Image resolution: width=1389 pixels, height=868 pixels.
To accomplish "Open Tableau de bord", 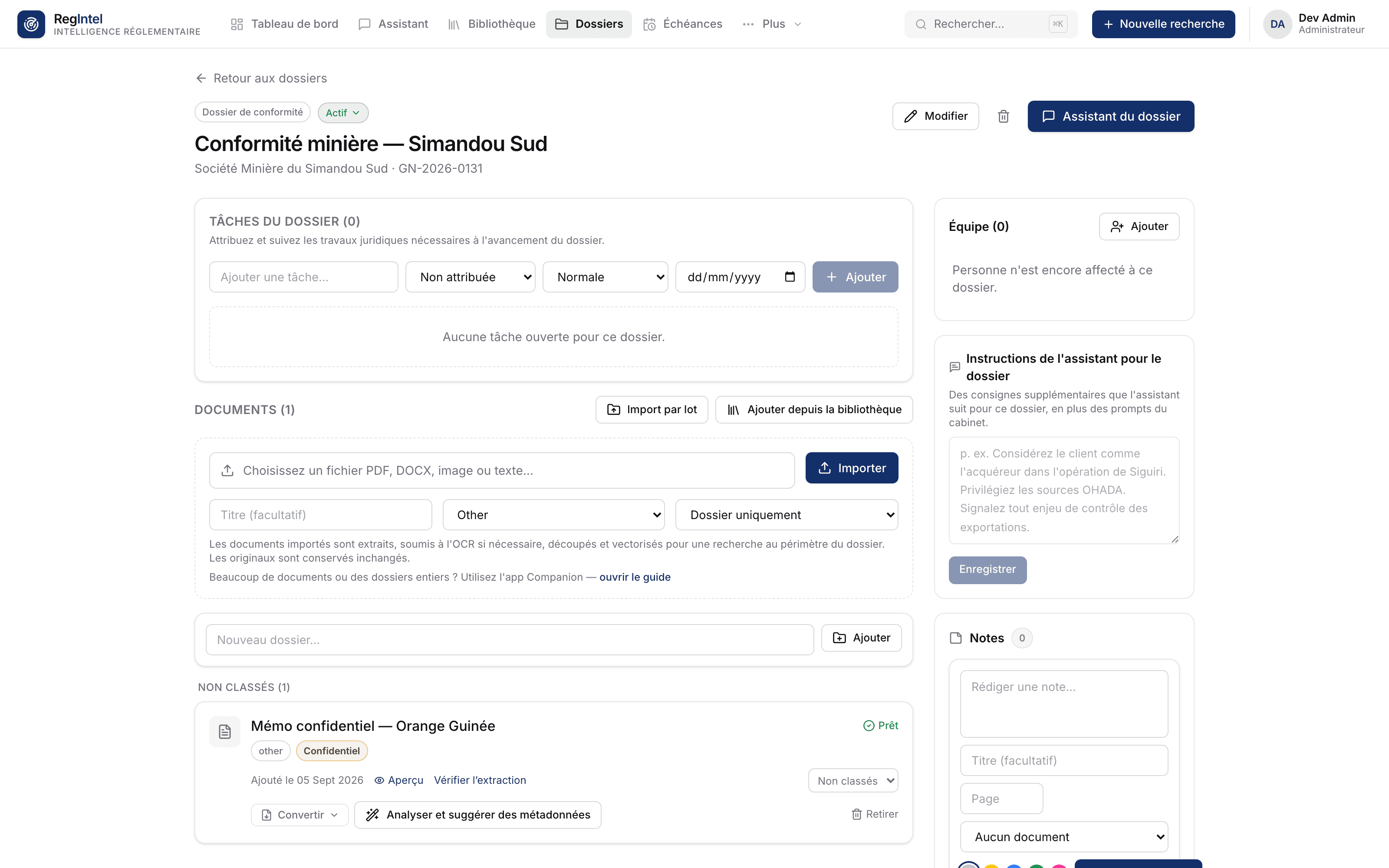I will point(284,24).
